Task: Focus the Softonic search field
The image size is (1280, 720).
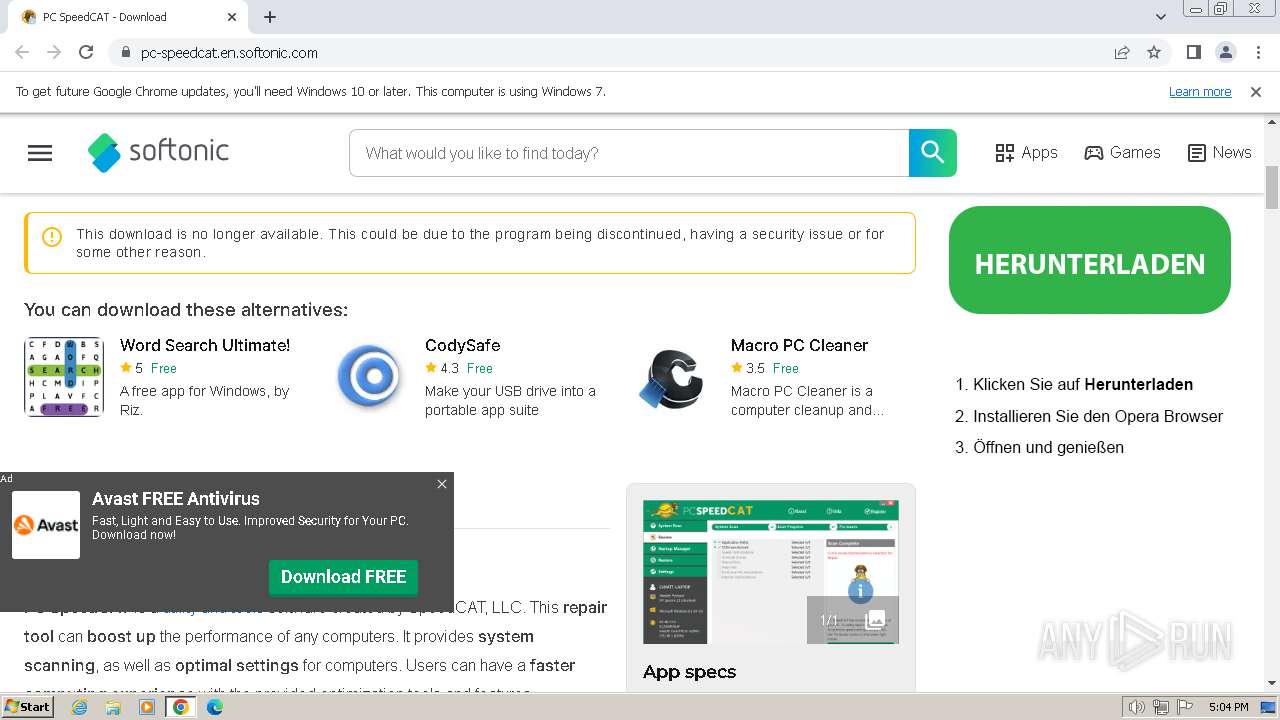Action: pos(629,153)
